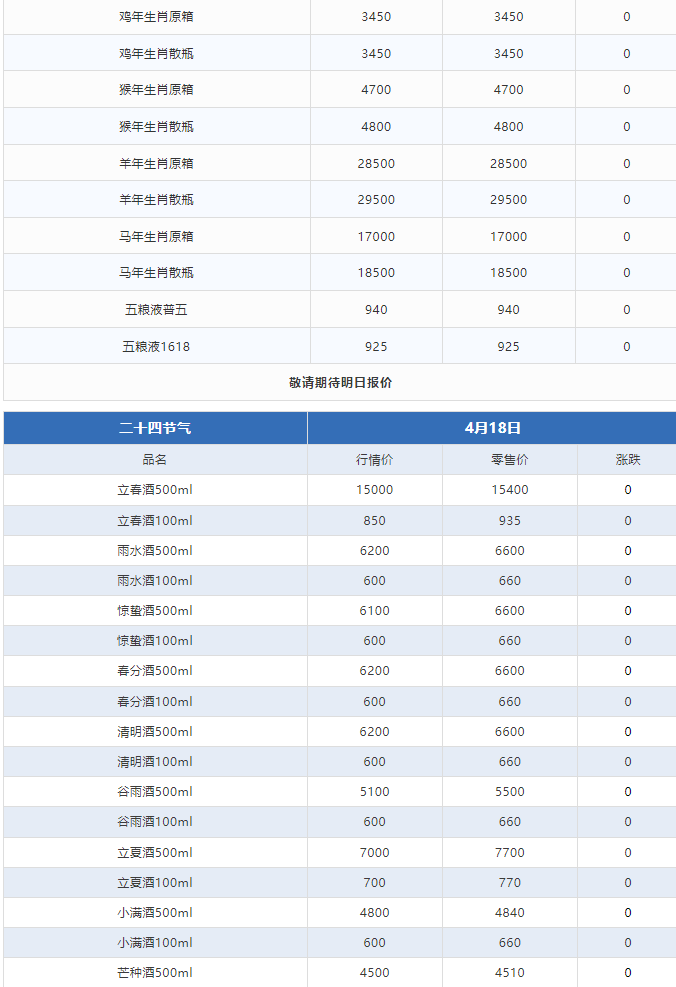Click the change value 0 for 芒种酒500ml

pos(628,973)
